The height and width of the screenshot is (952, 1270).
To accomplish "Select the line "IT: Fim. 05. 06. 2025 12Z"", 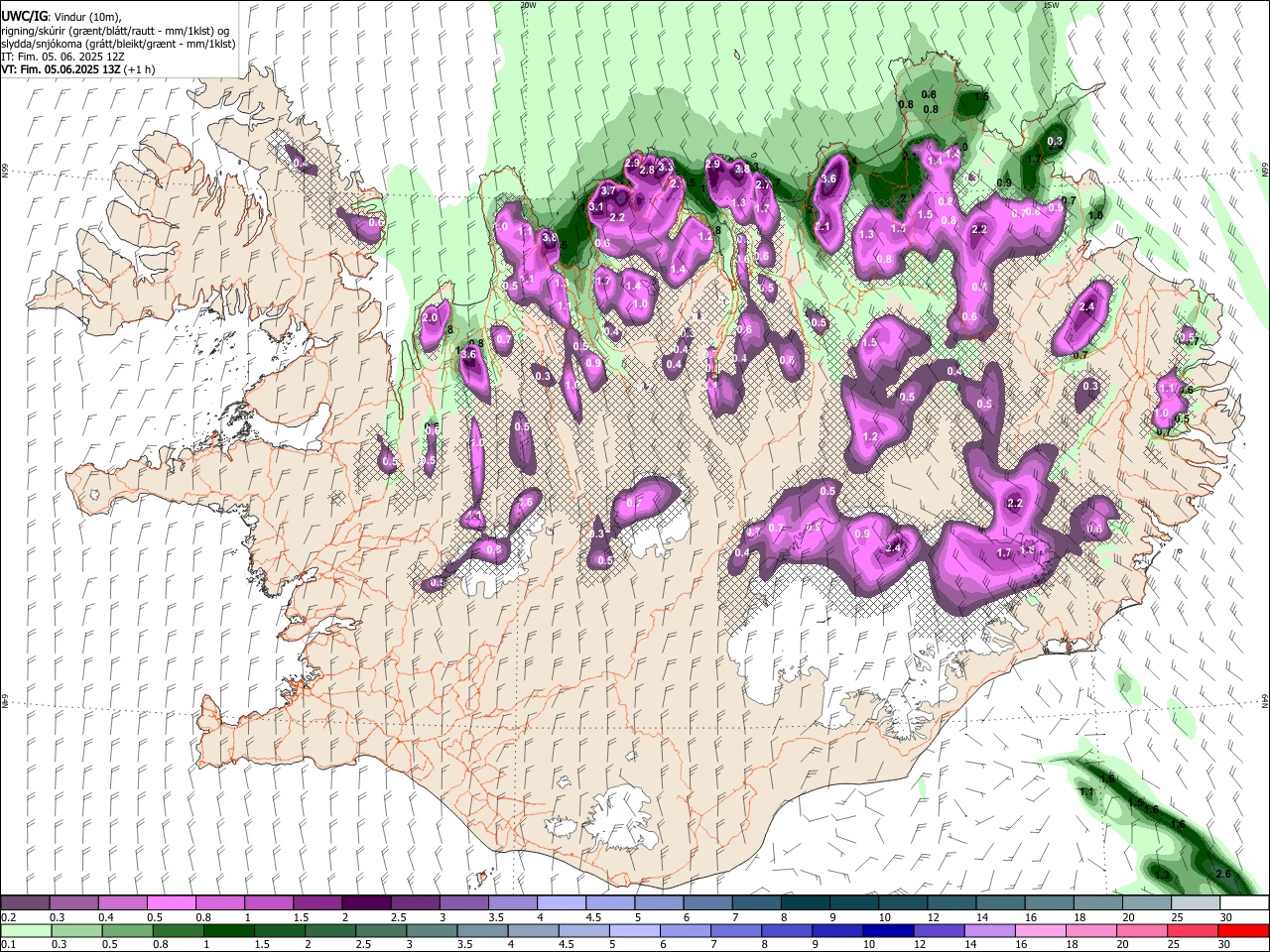I will point(63,57).
